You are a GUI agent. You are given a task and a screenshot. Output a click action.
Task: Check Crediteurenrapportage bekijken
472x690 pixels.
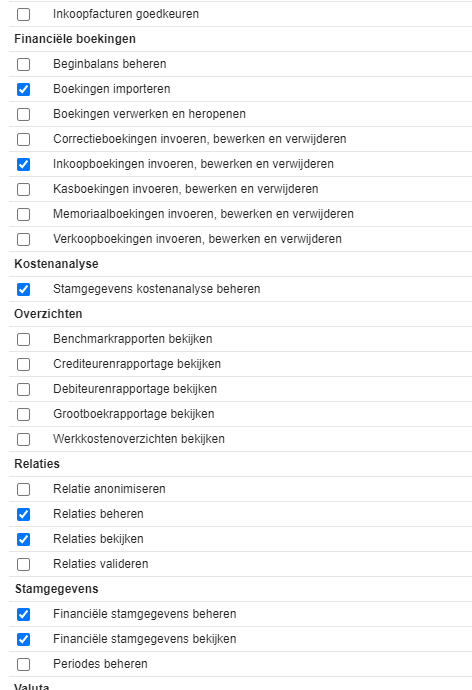click(23, 364)
